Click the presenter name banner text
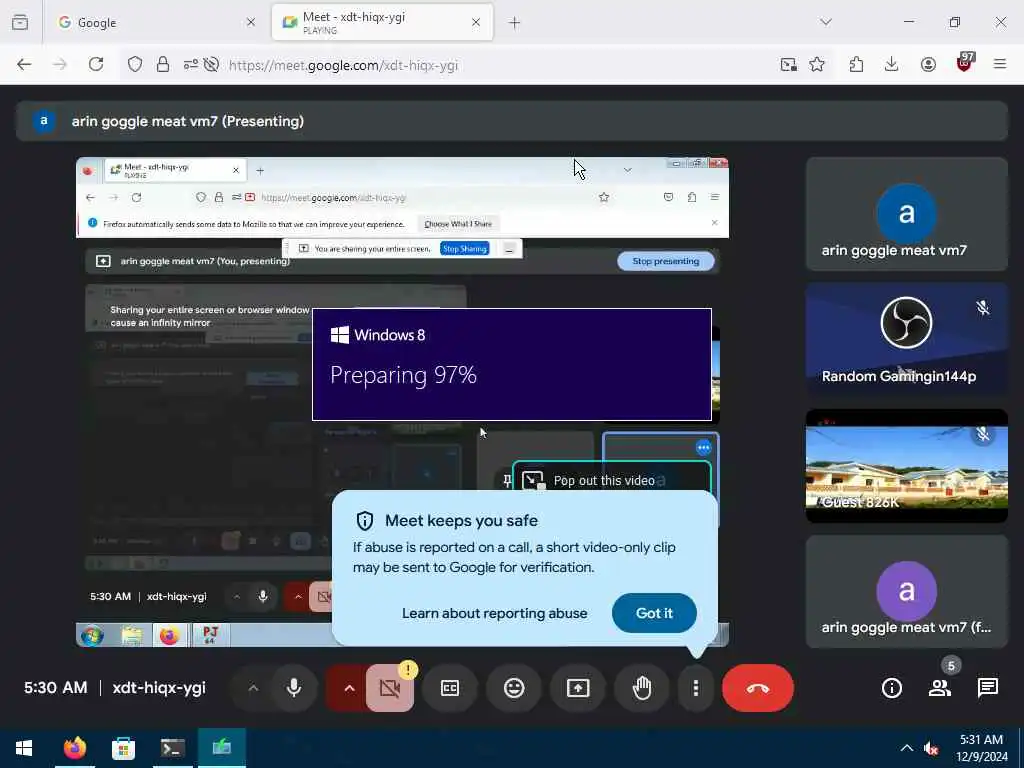1024x768 pixels. 187,121
